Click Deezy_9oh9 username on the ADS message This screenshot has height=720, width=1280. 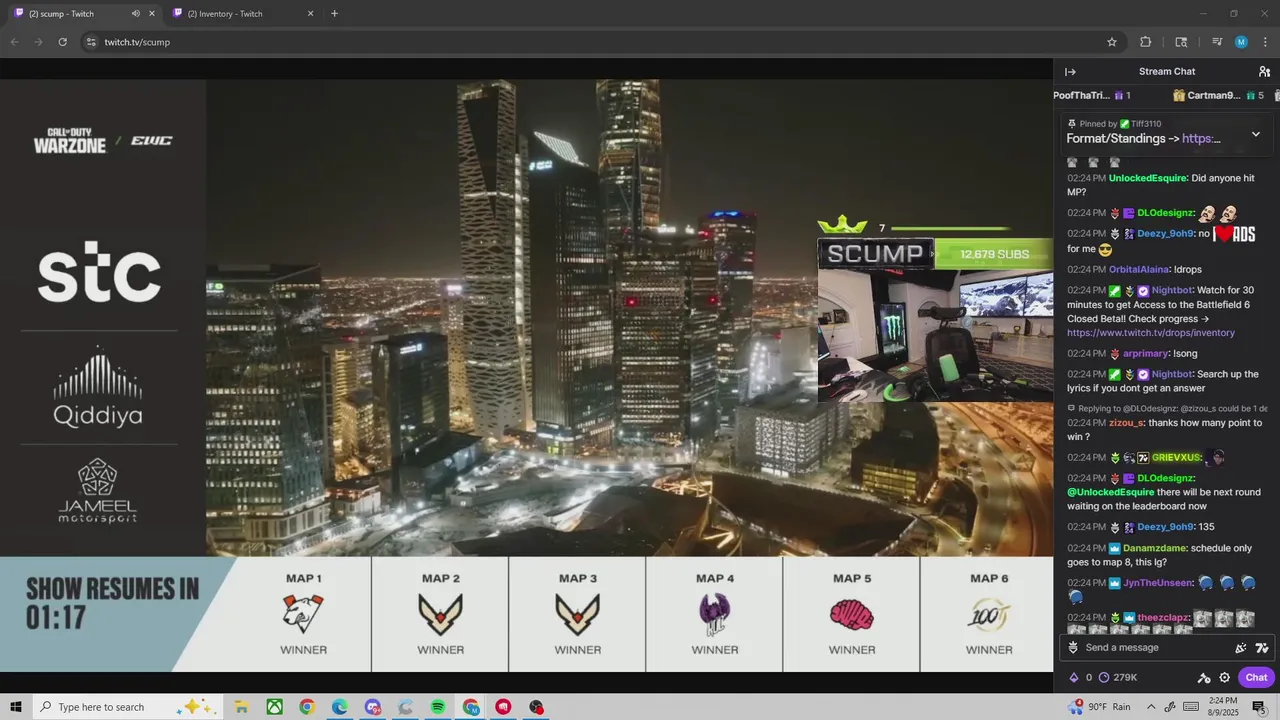pyautogui.click(x=1166, y=234)
